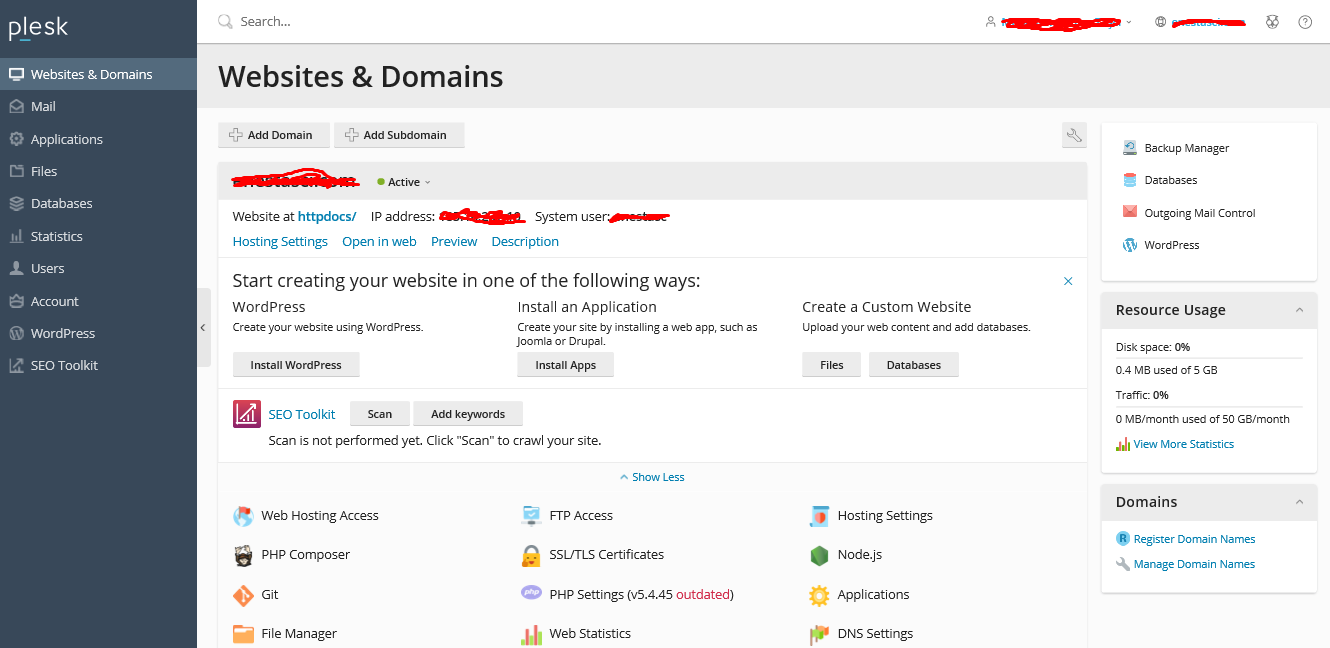Image resolution: width=1330 pixels, height=648 pixels.
Task: Open Statistics in the sidebar
Action: [98, 236]
